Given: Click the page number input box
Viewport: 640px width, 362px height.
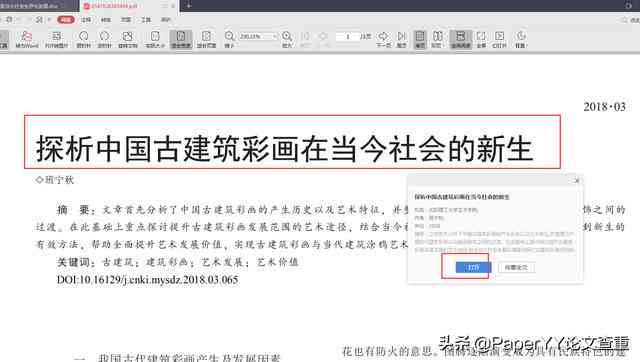Looking at the screenshot, I should pyautogui.click(x=347, y=36).
